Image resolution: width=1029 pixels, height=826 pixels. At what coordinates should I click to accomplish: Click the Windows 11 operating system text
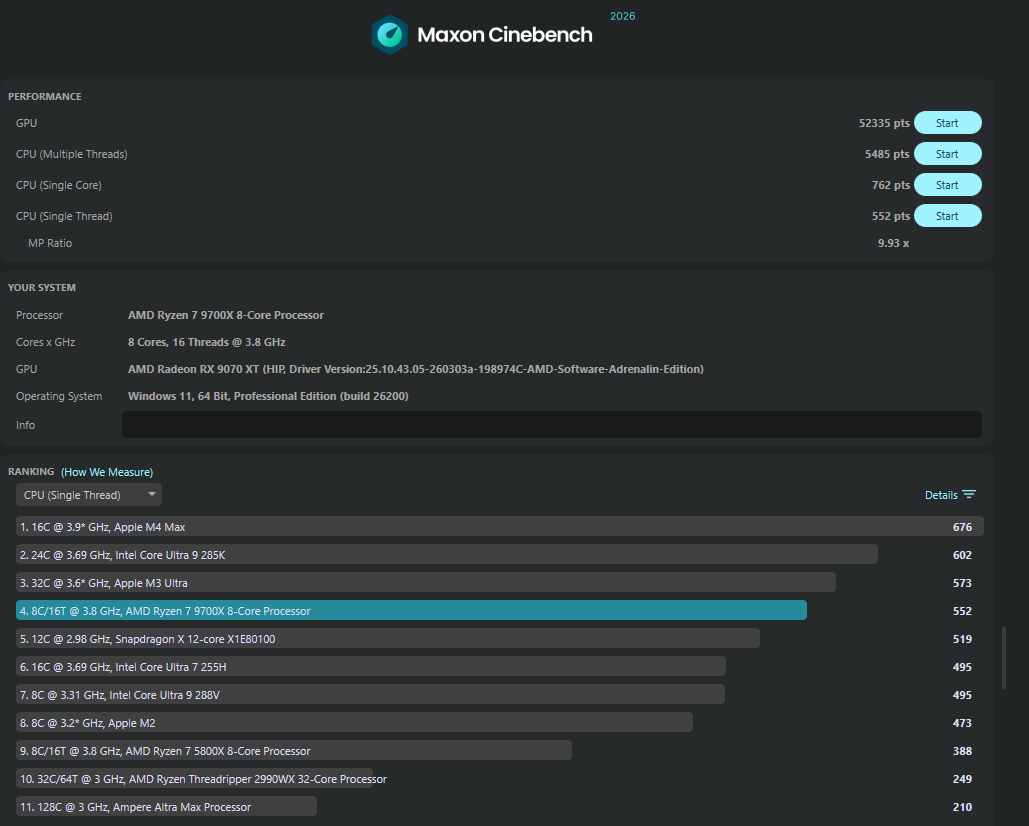268,396
